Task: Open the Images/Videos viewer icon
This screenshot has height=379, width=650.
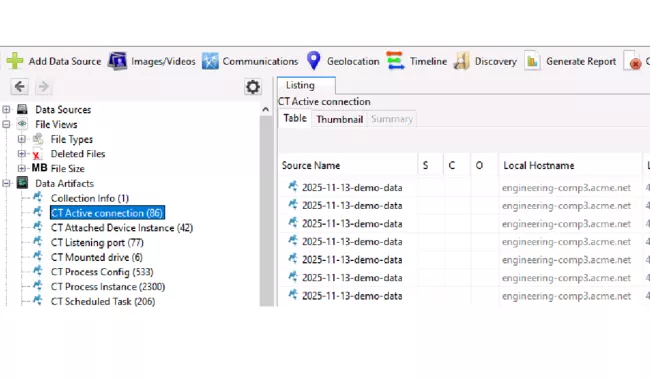Action: point(118,61)
